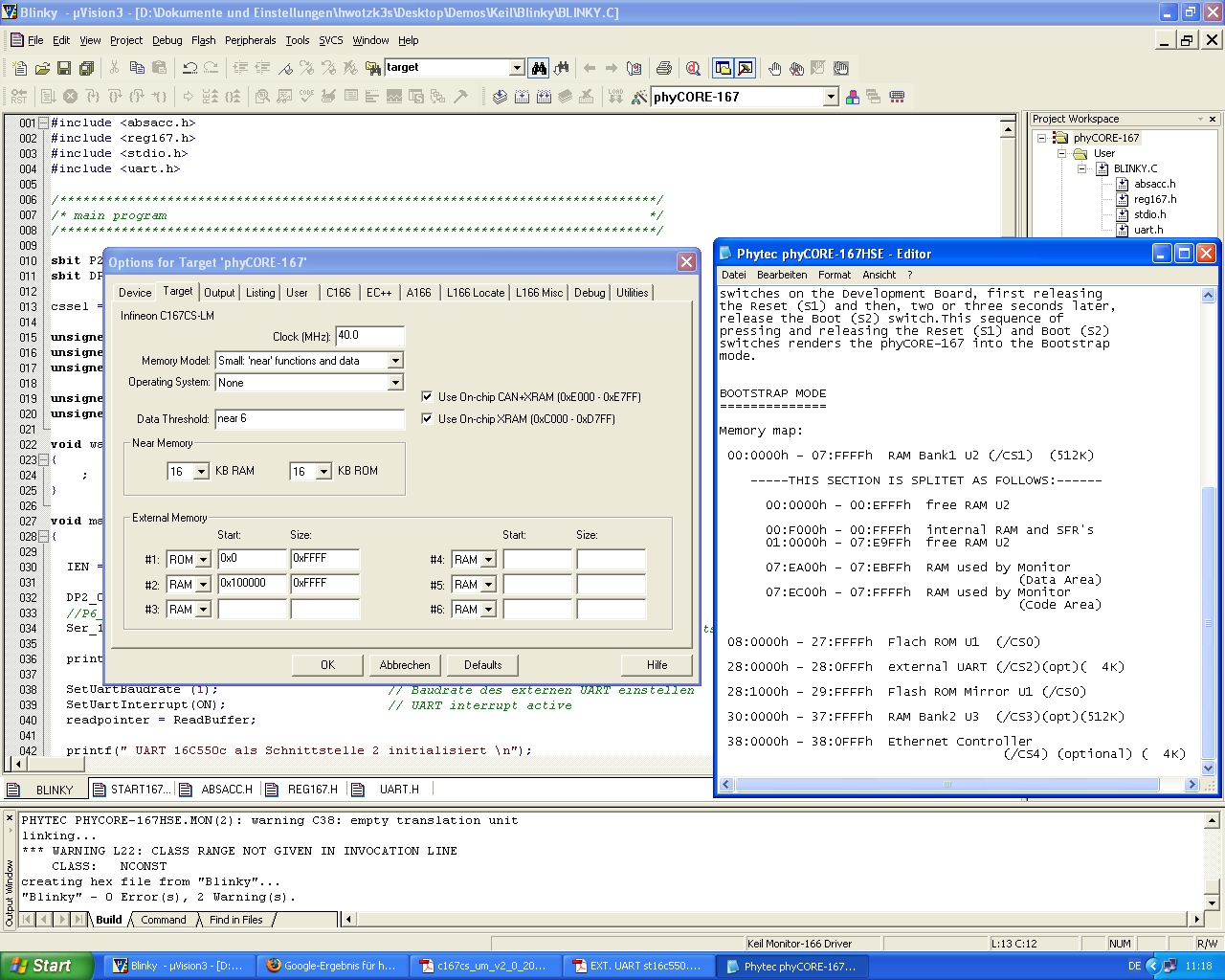Switch to the Find in Files output tab
The image size is (1225, 980).
tap(235, 920)
